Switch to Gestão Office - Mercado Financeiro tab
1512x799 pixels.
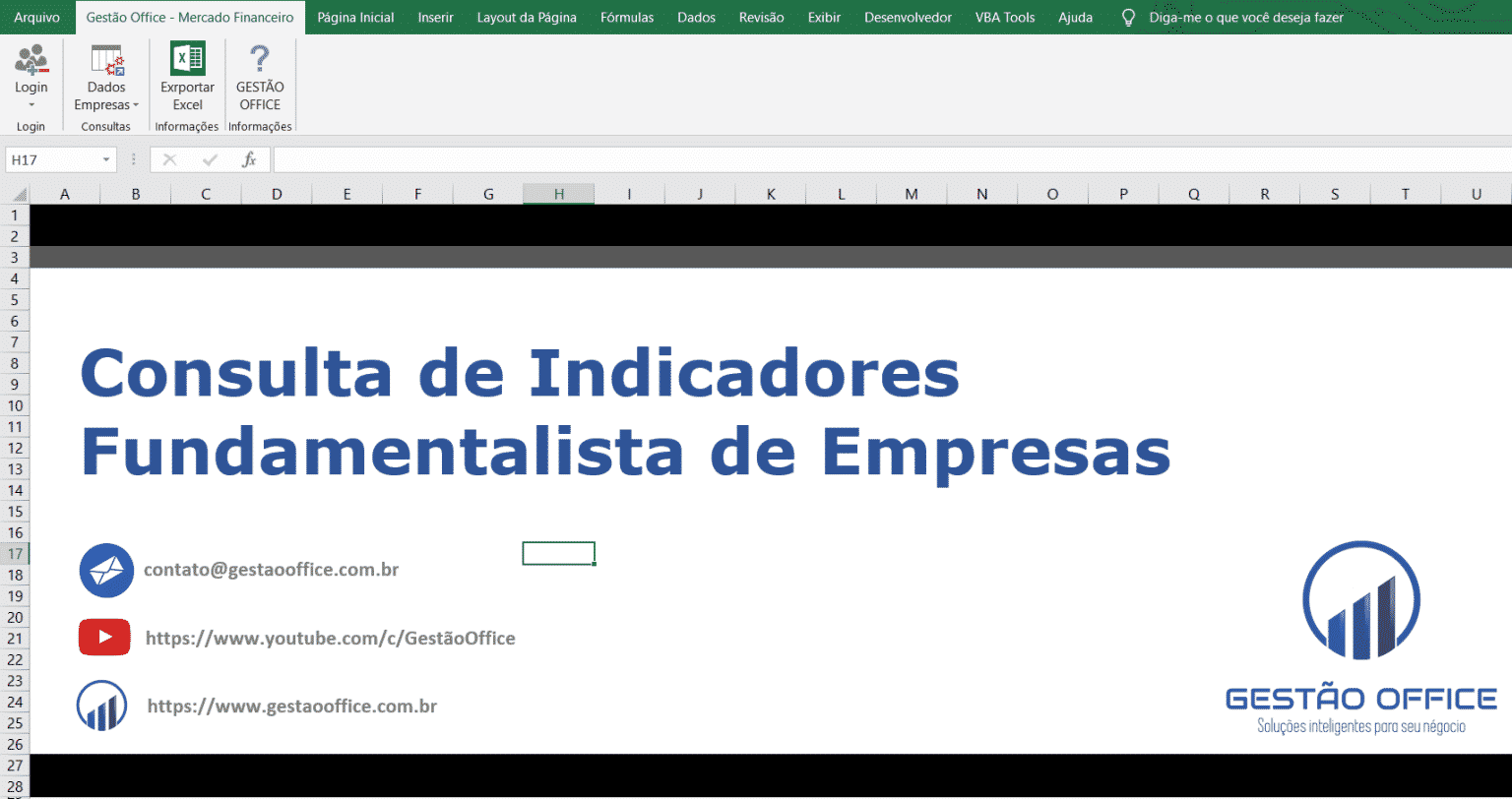tap(190, 18)
